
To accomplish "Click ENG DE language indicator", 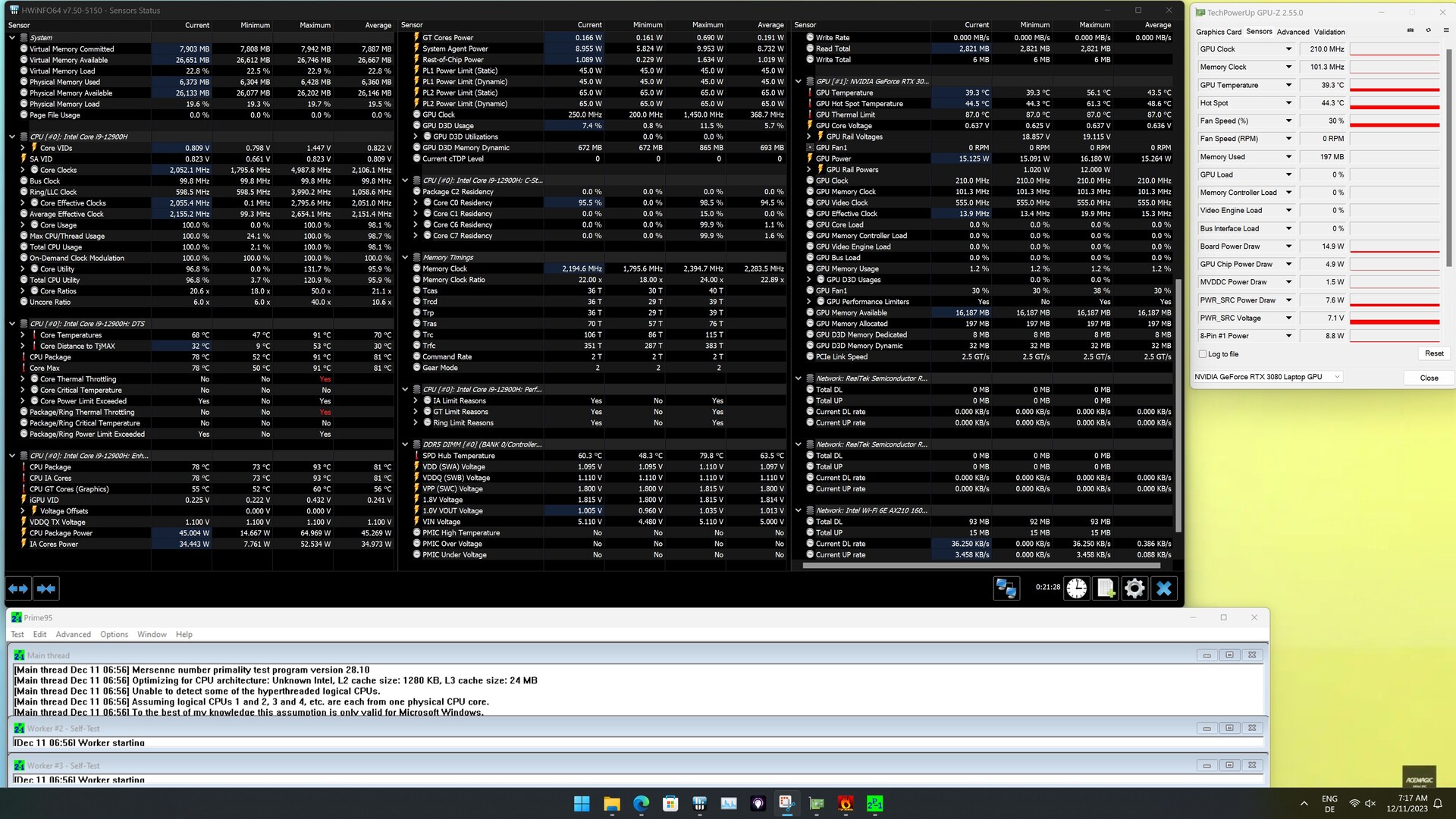I will pyautogui.click(x=1329, y=804).
